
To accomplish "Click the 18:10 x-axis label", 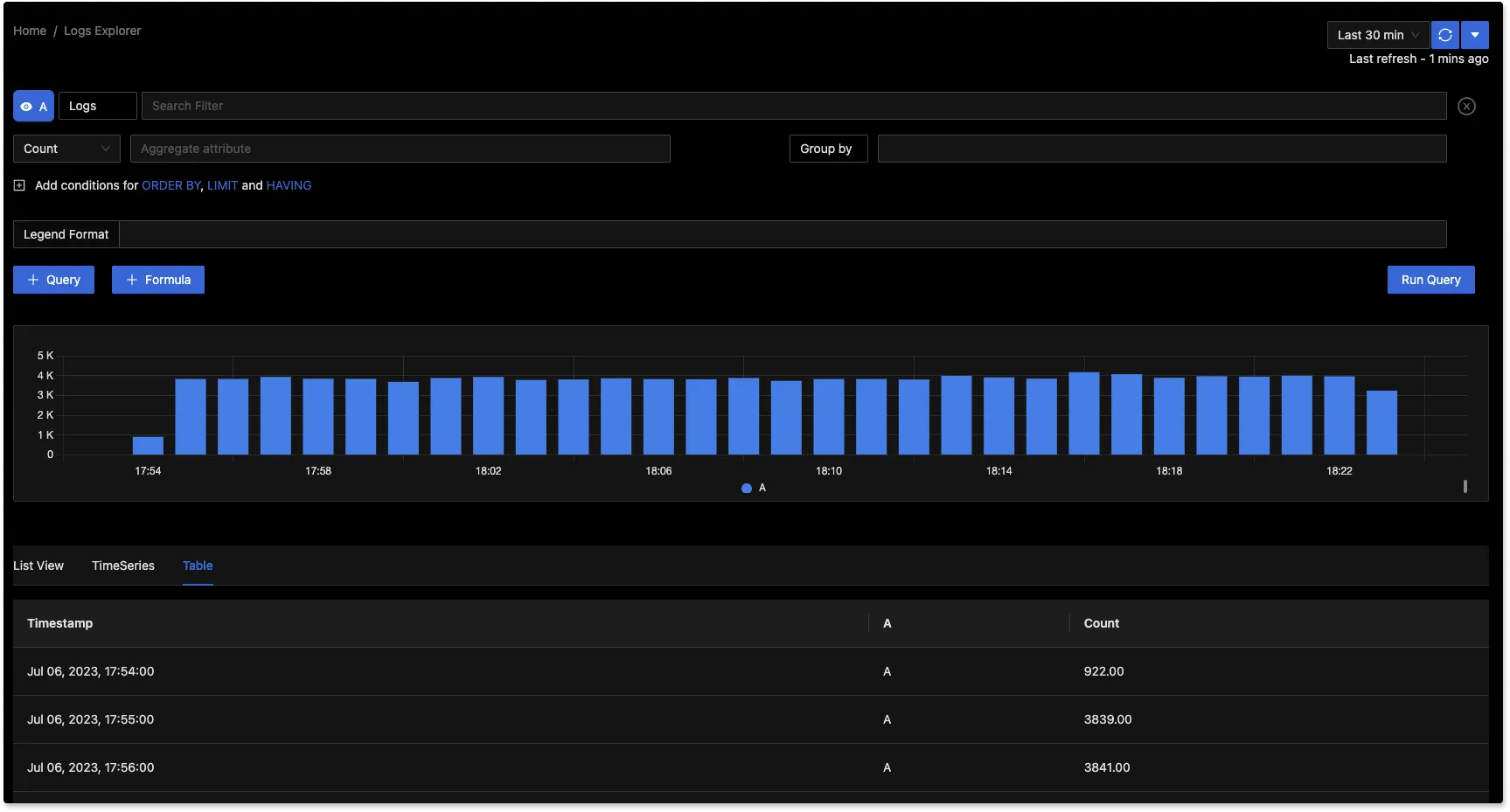I will click(x=829, y=471).
